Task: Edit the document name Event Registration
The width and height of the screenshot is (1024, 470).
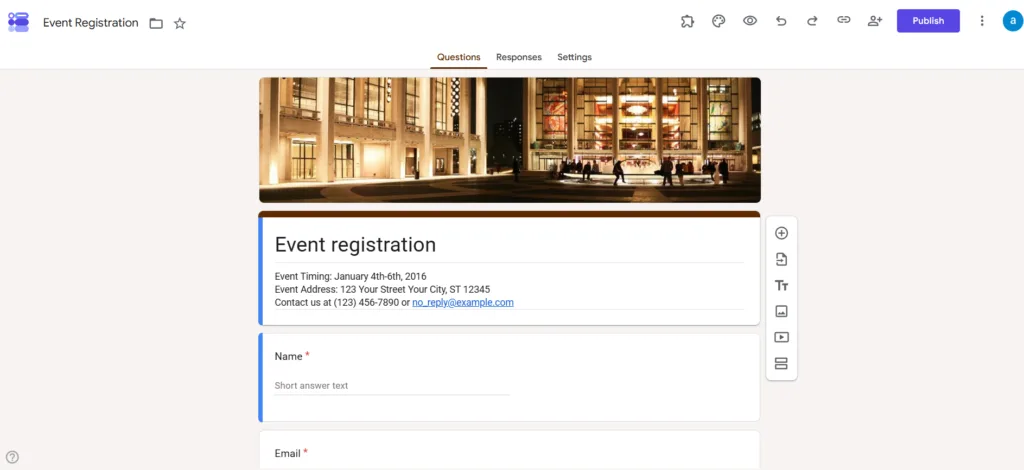Action: tap(91, 23)
